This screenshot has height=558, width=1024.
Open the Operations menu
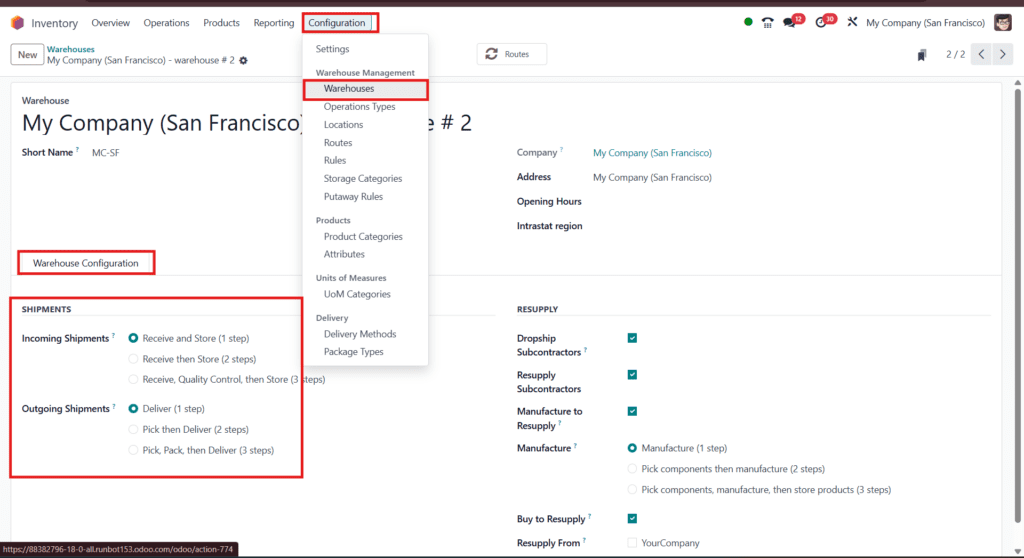point(166,23)
